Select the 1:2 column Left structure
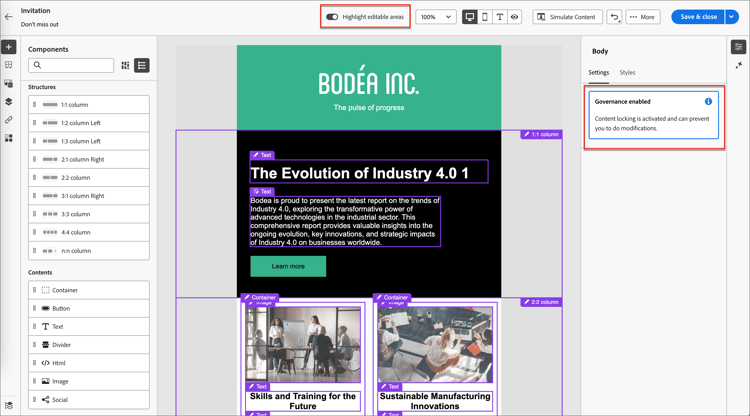This screenshot has width=750, height=416. pyautogui.click(x=89, y=123)
